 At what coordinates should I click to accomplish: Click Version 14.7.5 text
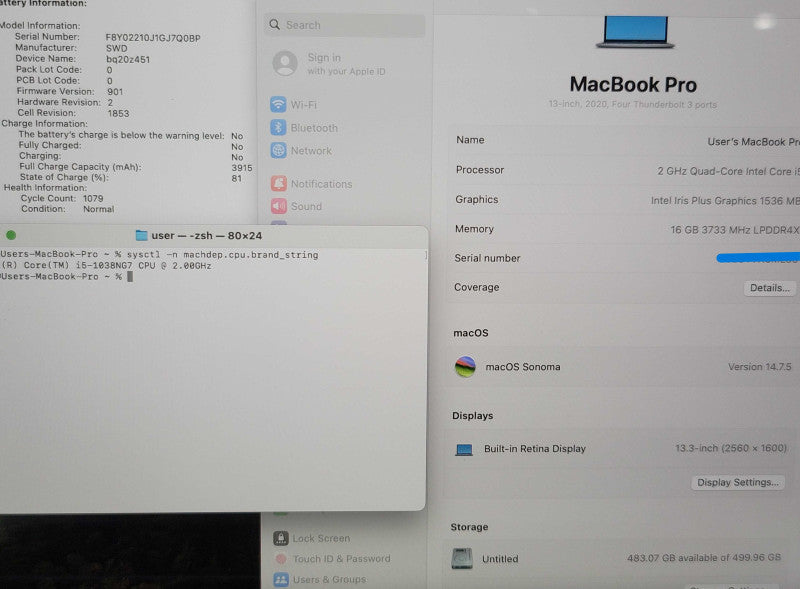point(759,366)
